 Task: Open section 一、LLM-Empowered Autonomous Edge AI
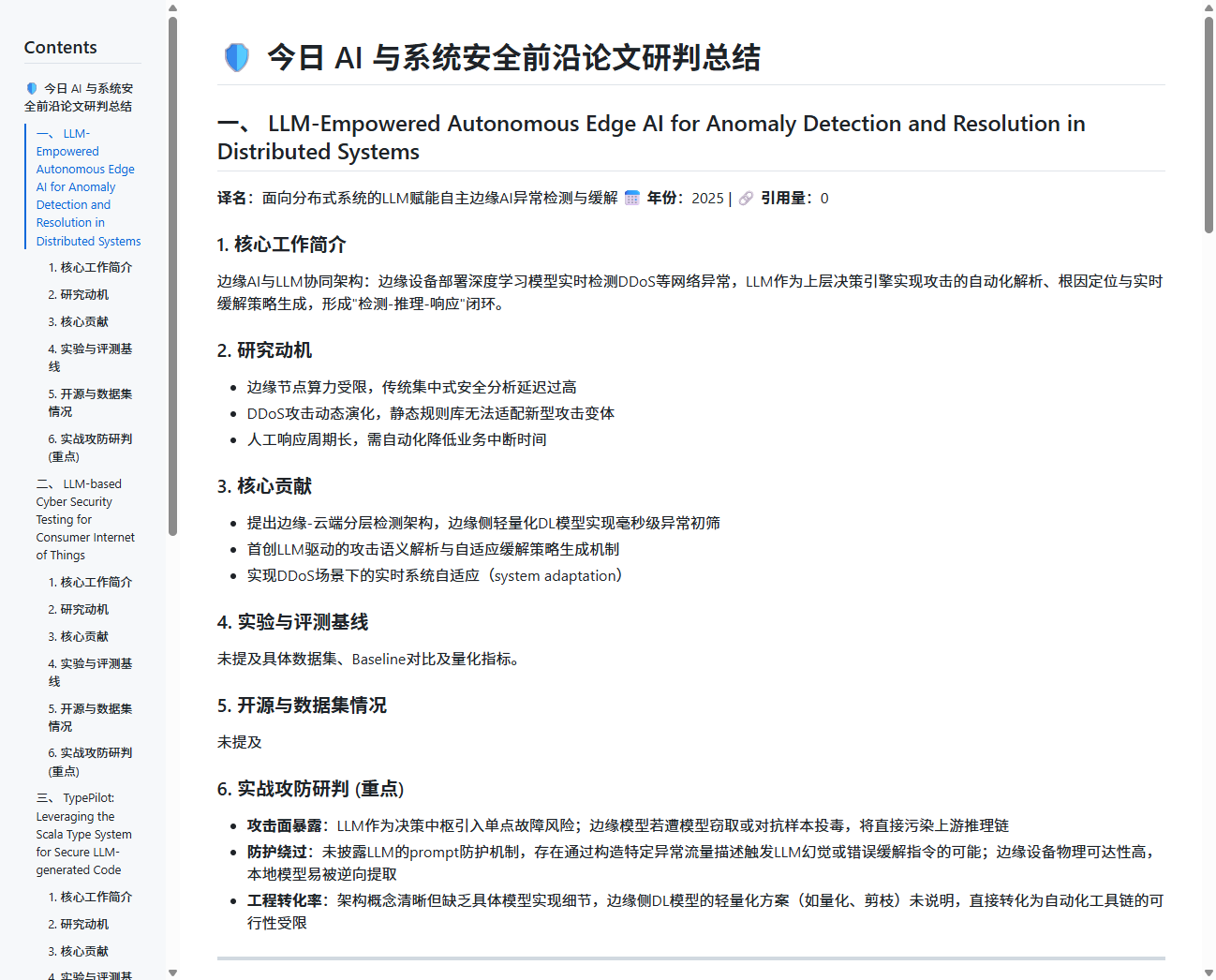click(x=85, y=186)
